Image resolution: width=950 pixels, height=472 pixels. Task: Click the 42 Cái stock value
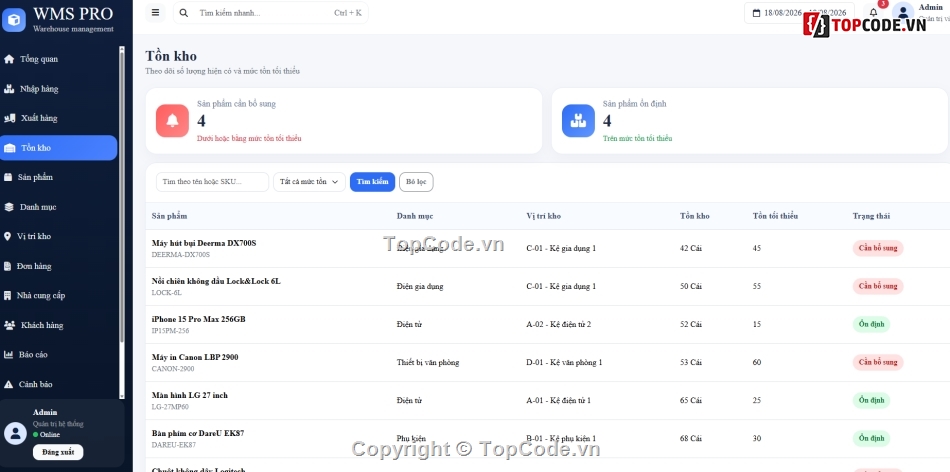(691, 248)
